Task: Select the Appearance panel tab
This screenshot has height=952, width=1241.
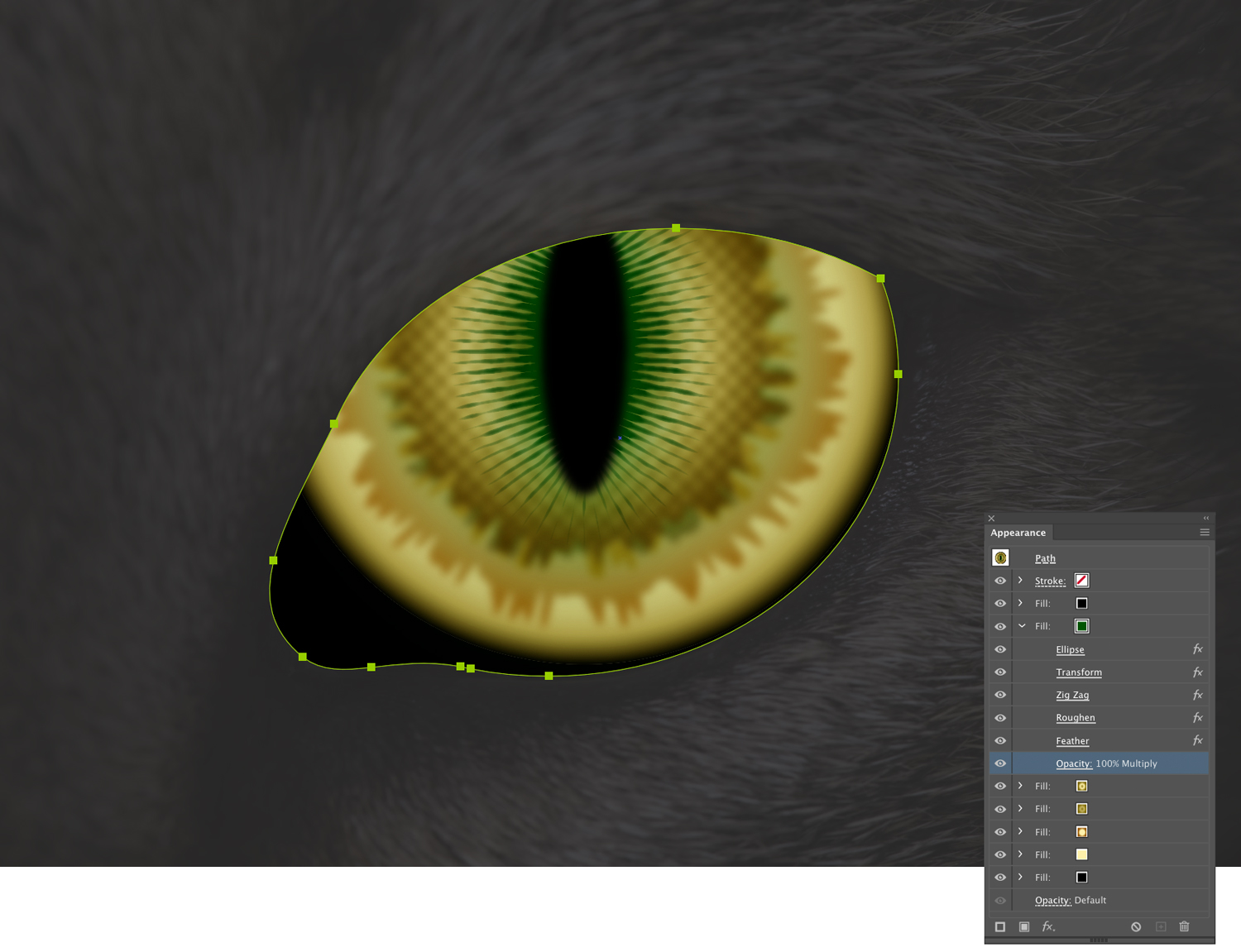Action: [1018, 533]
